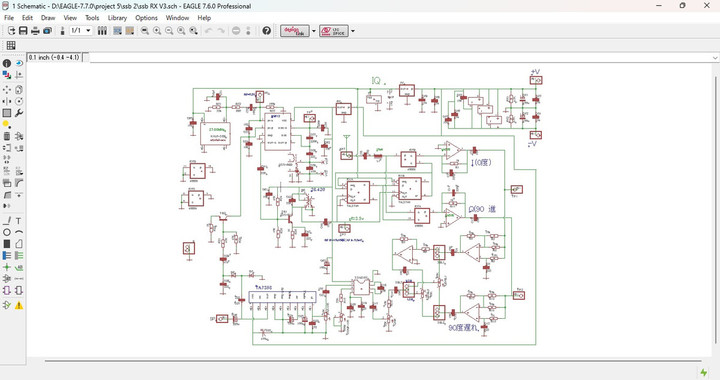Screen dimensions: 720x380
Task: Click the Grid settings icon
Action: point(11,45)
